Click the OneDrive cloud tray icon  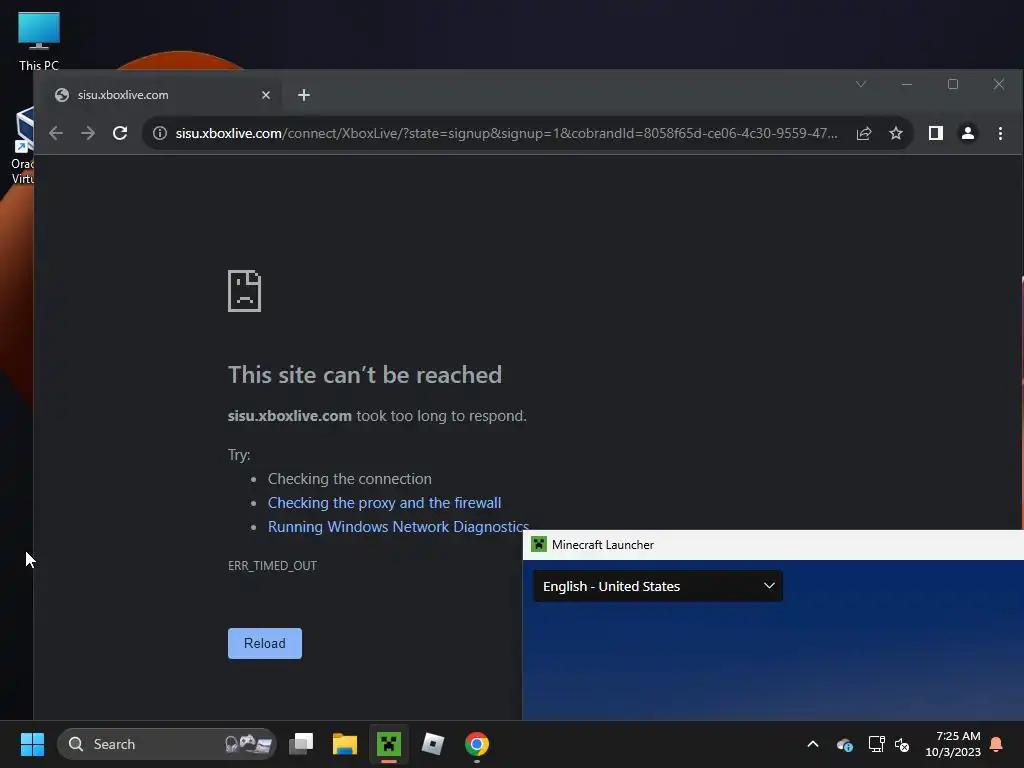click(x=844, y=744)
